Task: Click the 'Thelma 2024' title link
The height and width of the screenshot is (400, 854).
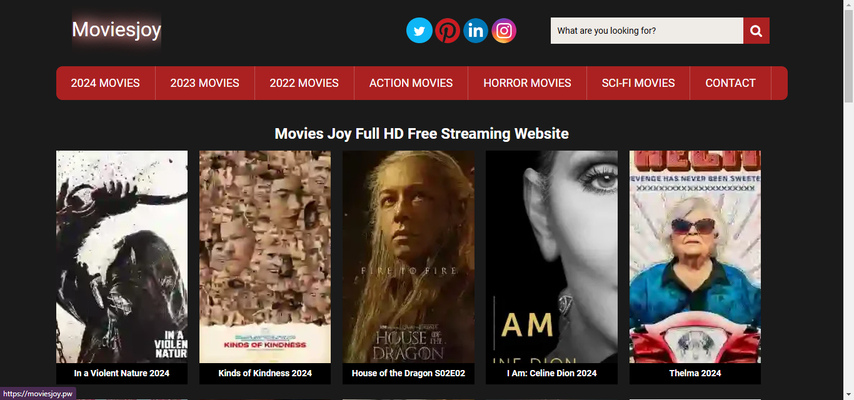Action: (x=695, y=373)
